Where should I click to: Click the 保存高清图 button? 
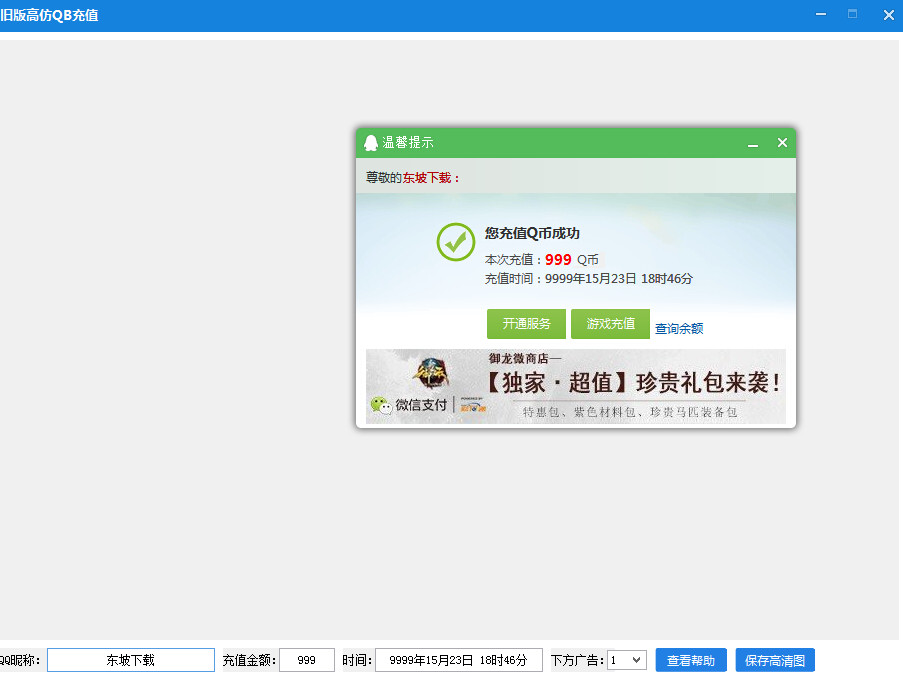pyautogui.click(x=775, y=660)
